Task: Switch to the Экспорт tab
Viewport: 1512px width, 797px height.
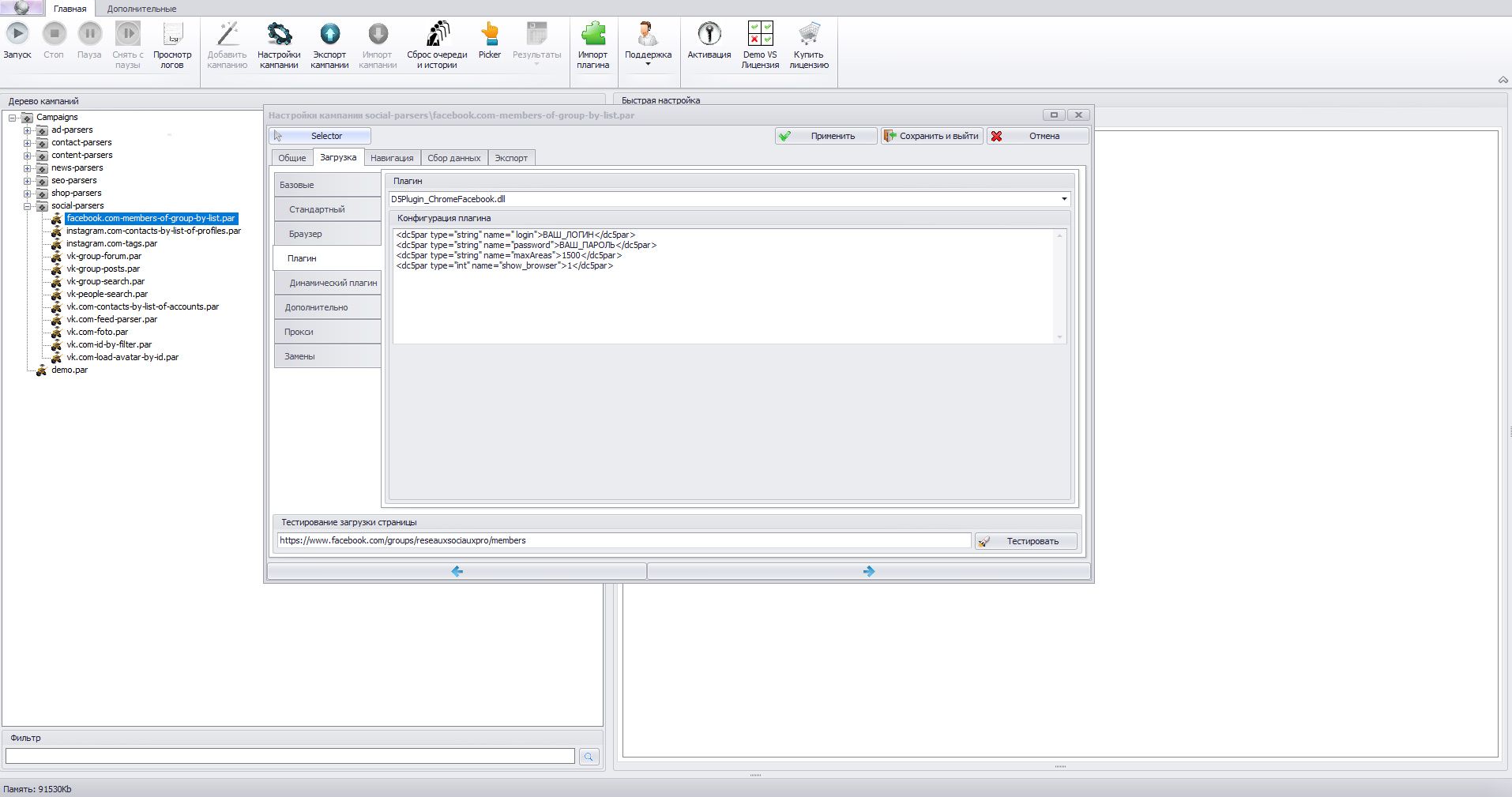Action: click(x=511, y=158)
